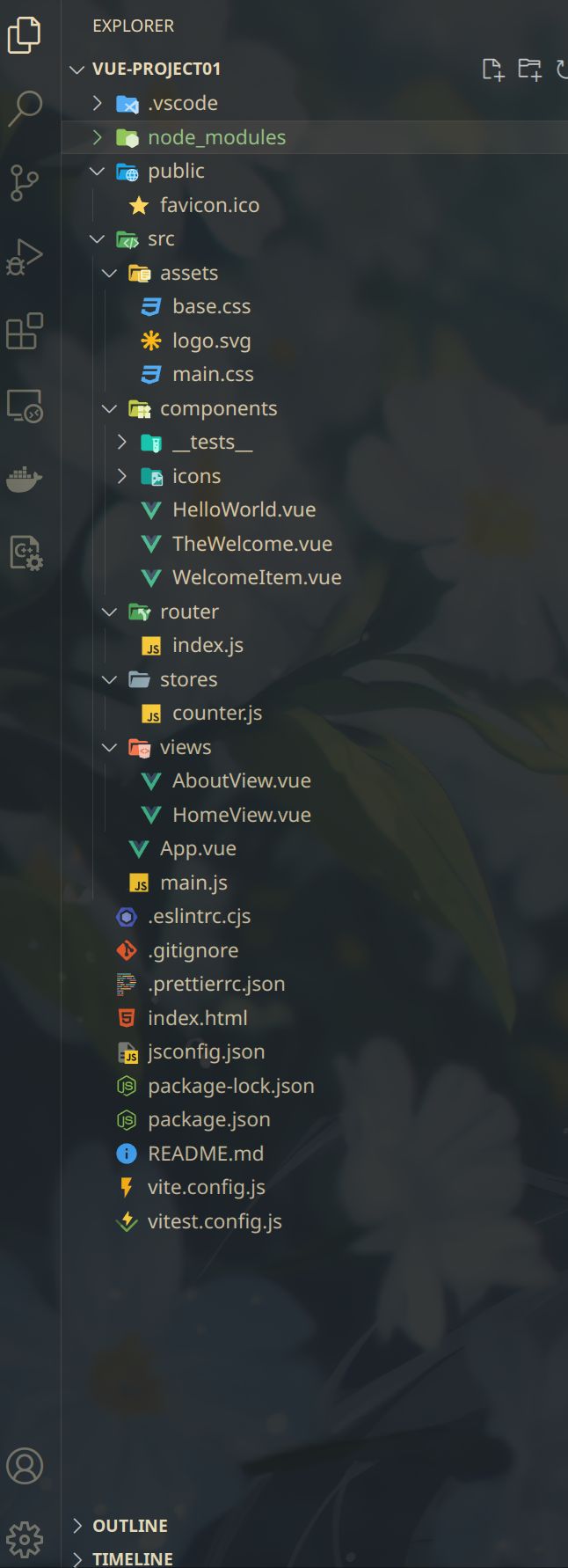Open the Search view icon

[x=25, y=108]
